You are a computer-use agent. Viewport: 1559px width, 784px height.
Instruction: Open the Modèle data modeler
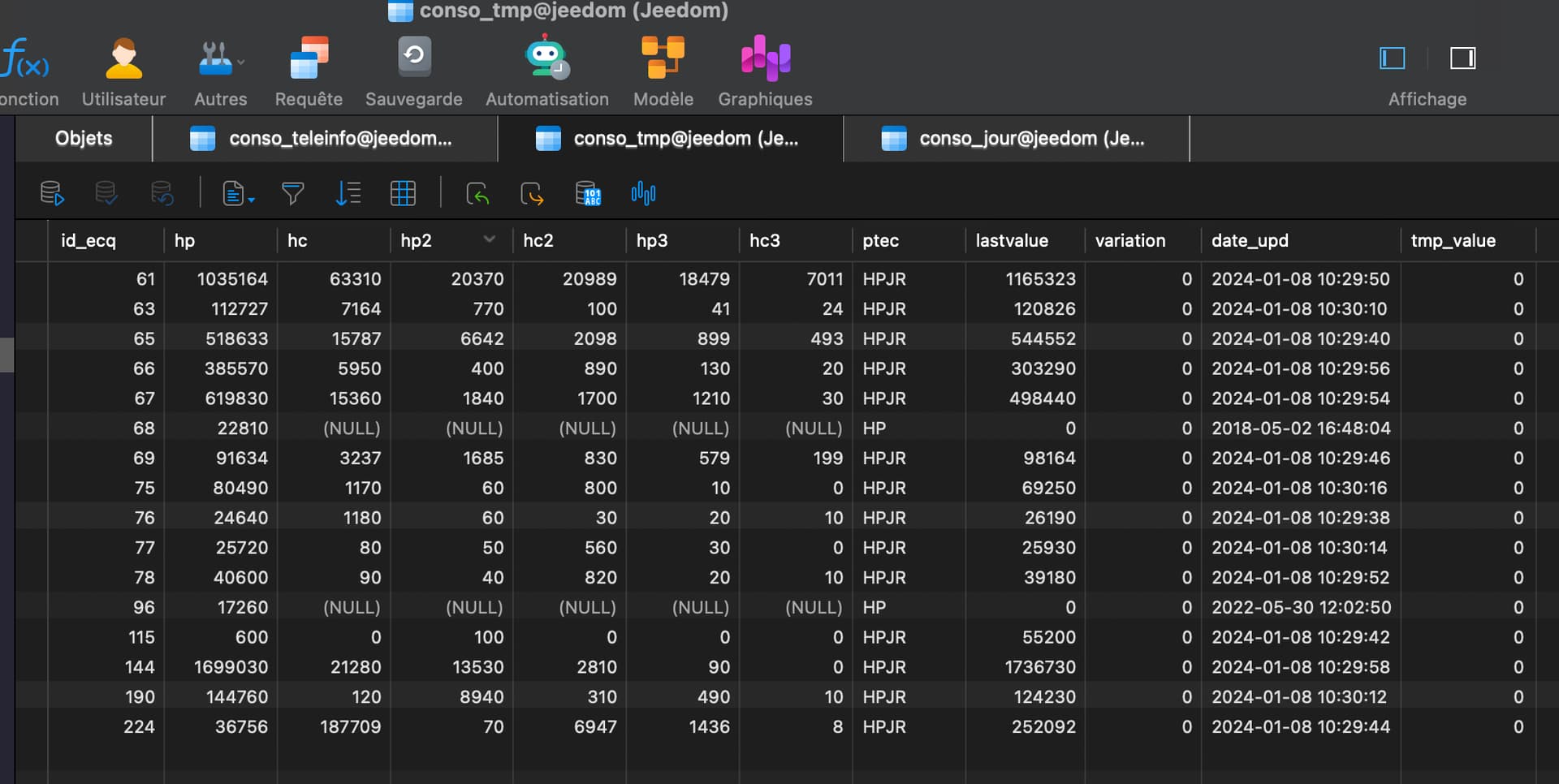tap(663, 71)
